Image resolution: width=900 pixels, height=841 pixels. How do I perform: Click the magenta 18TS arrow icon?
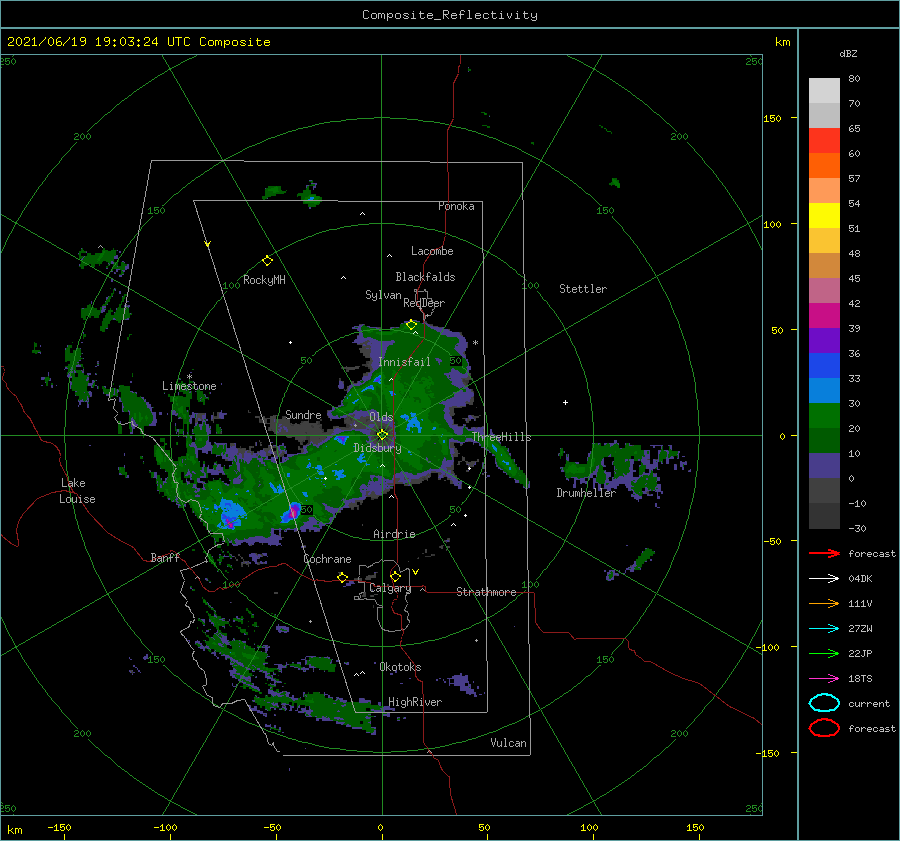pos(824,679)
